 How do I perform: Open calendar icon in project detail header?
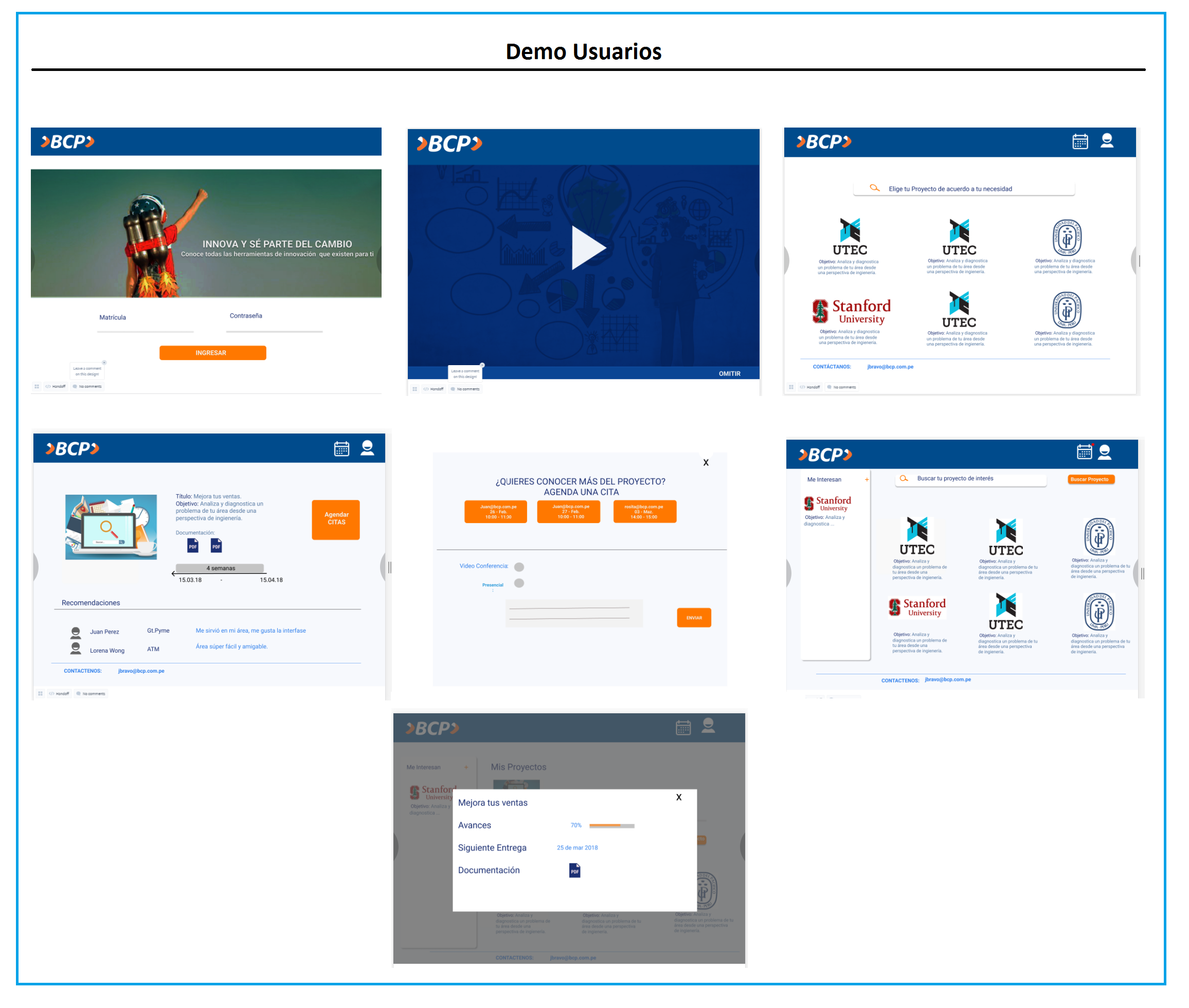coord(341,449)
